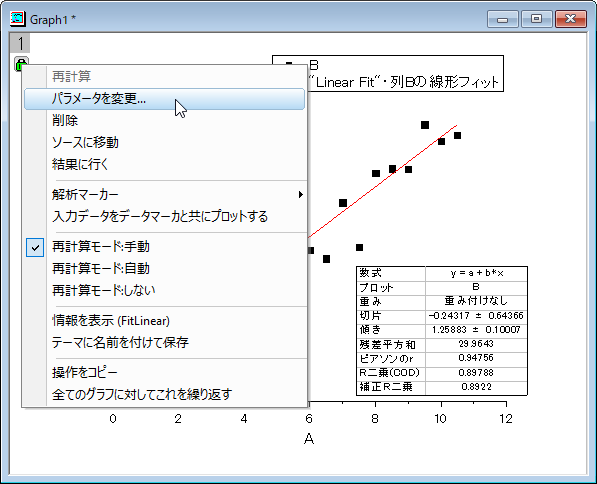This screenshot has width=597, height=484.
Task: Select layer 1 indicator icon
Action: click(20, 43)
